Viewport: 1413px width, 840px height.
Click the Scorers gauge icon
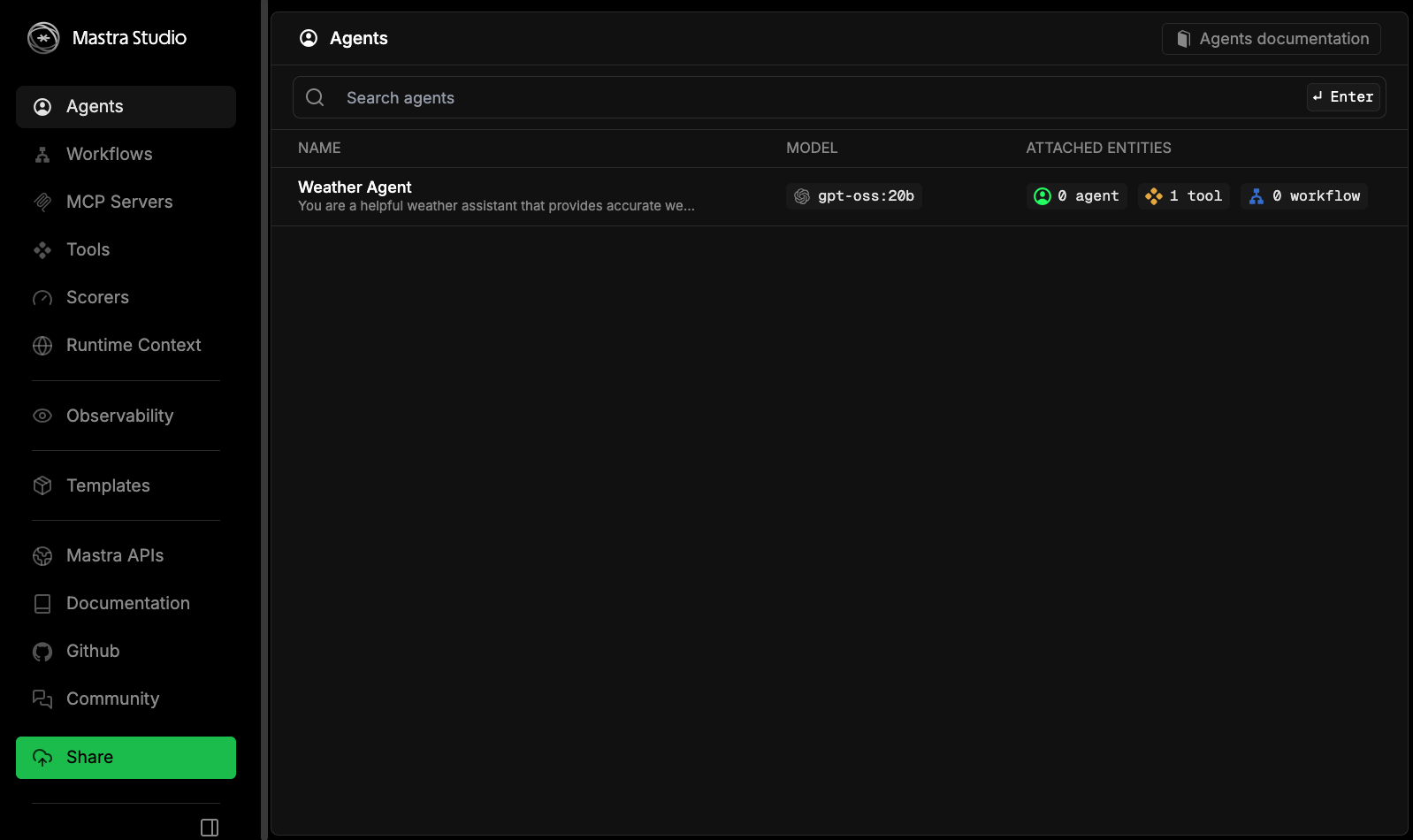click(42, 298)
